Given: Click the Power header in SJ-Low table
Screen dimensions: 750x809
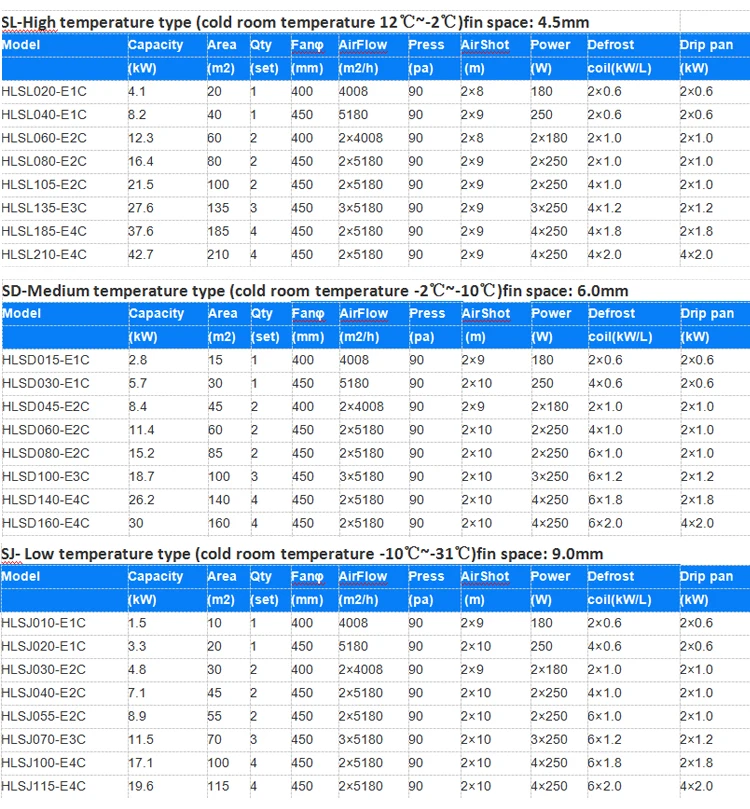Looking at the screenshot, I should [x=551, y=576].
